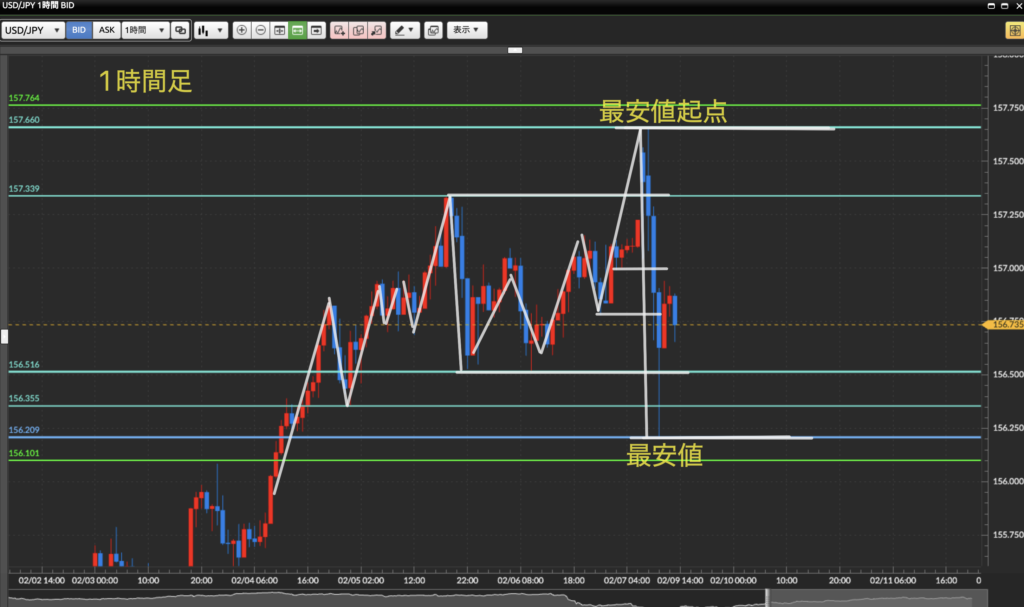The width and height of the screenshot is (1024, 607).
Task: Click the scroll-to-latest arrow icon
Action: 316,31
